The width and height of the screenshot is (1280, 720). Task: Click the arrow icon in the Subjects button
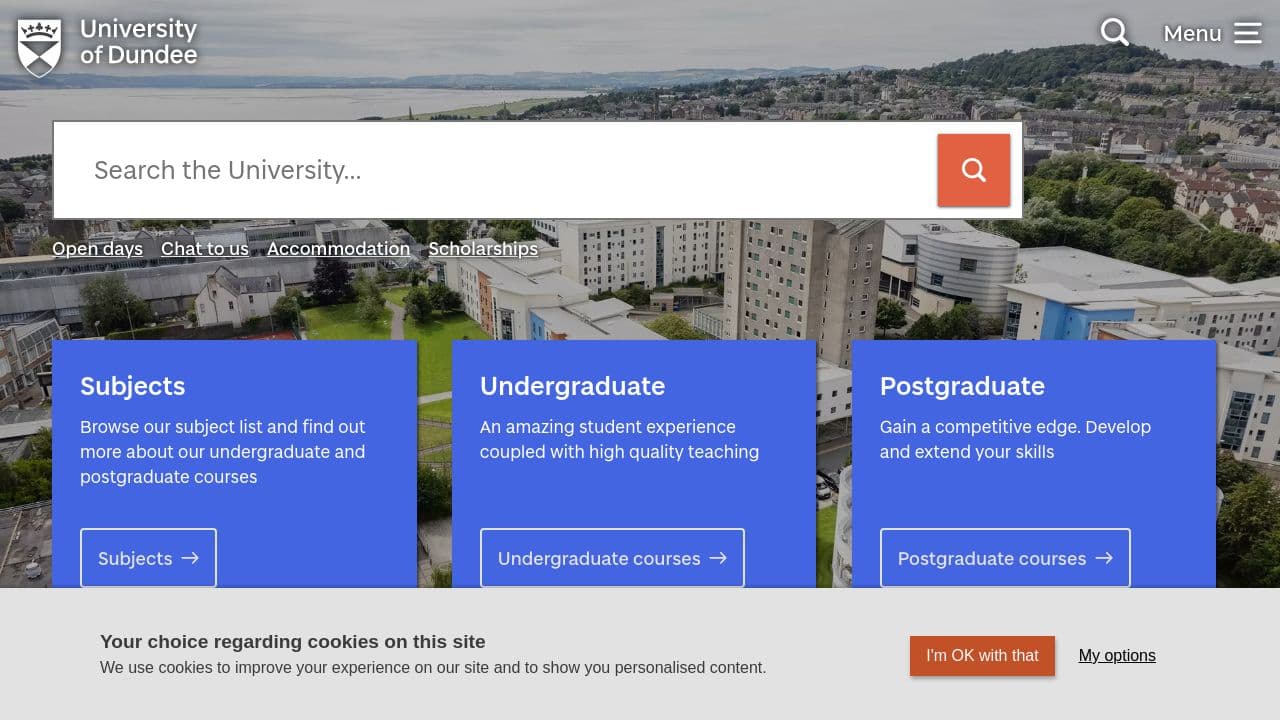(190, 558)
